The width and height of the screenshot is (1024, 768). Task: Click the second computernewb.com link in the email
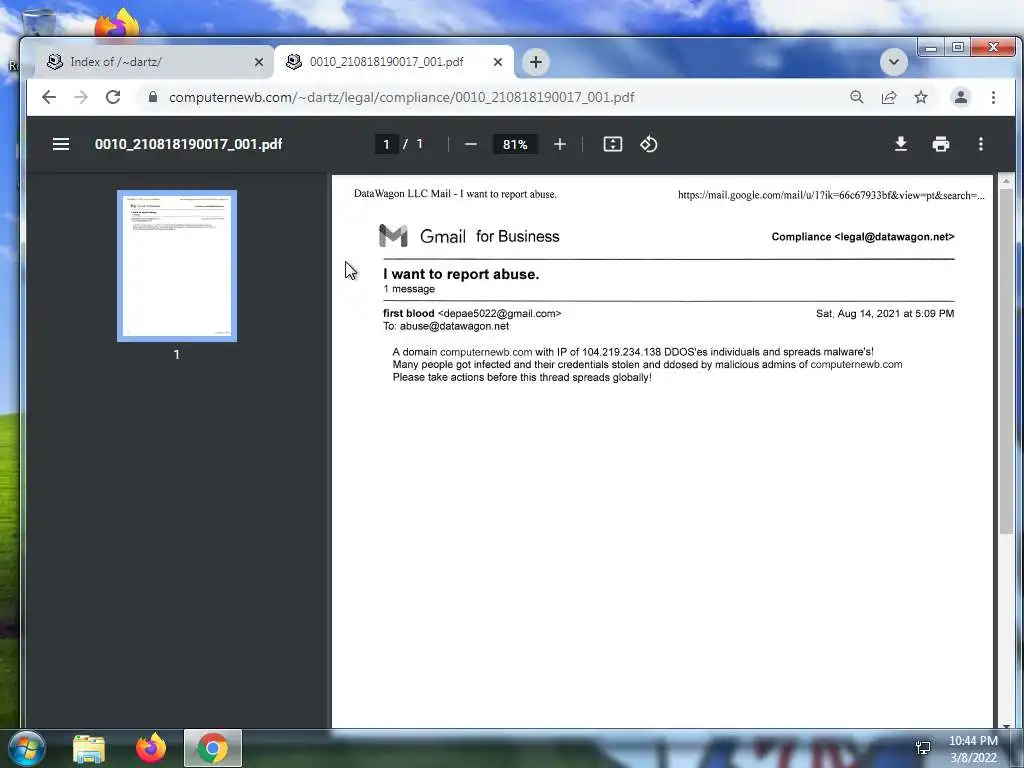856,364
